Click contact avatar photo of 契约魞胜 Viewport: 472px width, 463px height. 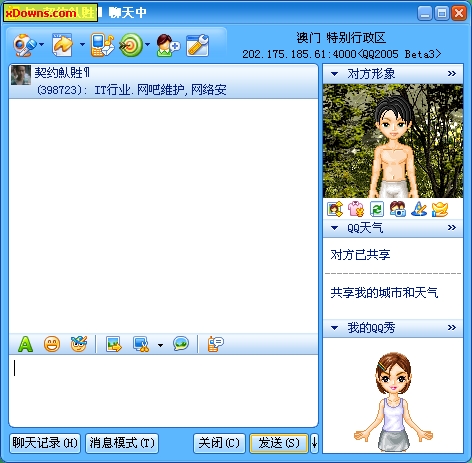tap(21, 75)
